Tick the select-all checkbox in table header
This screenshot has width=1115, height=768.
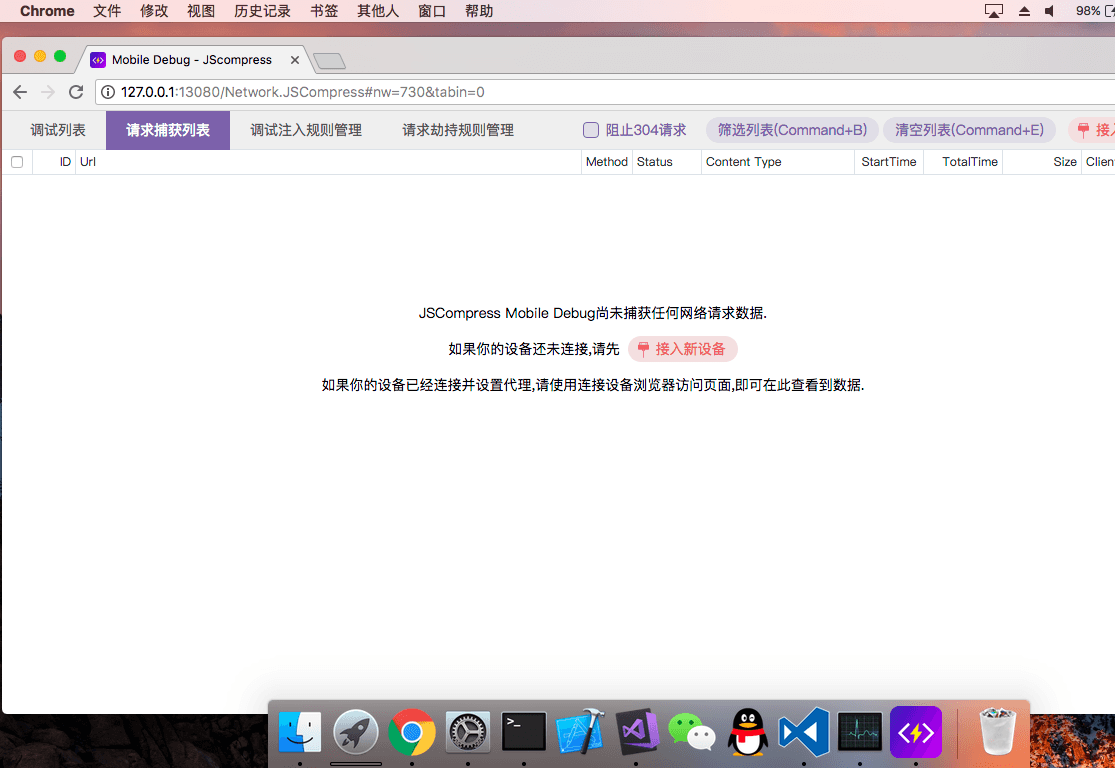[x=17, y=162]
